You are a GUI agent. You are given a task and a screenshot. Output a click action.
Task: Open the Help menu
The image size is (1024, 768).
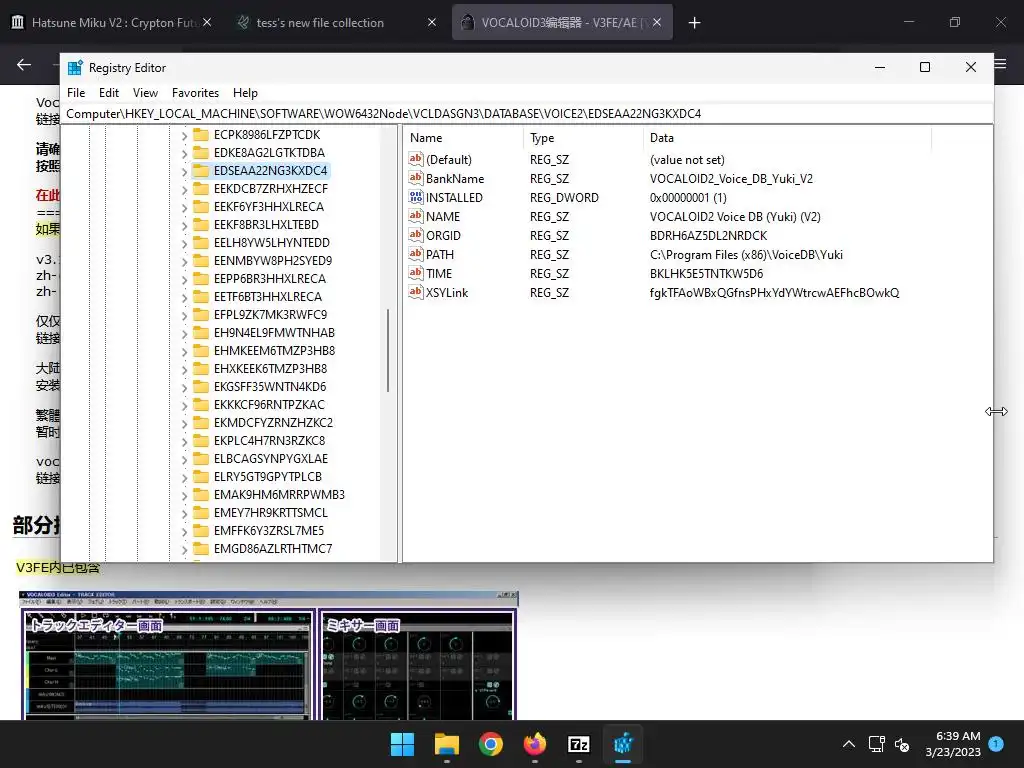coord(245,93)
